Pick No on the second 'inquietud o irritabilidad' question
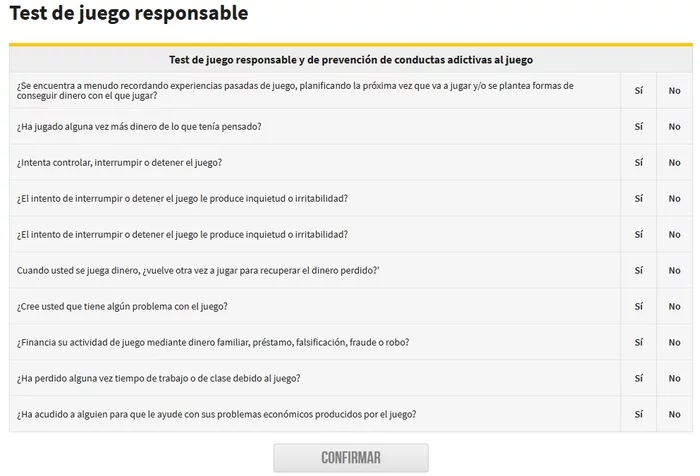 click(x=674, y=235)
